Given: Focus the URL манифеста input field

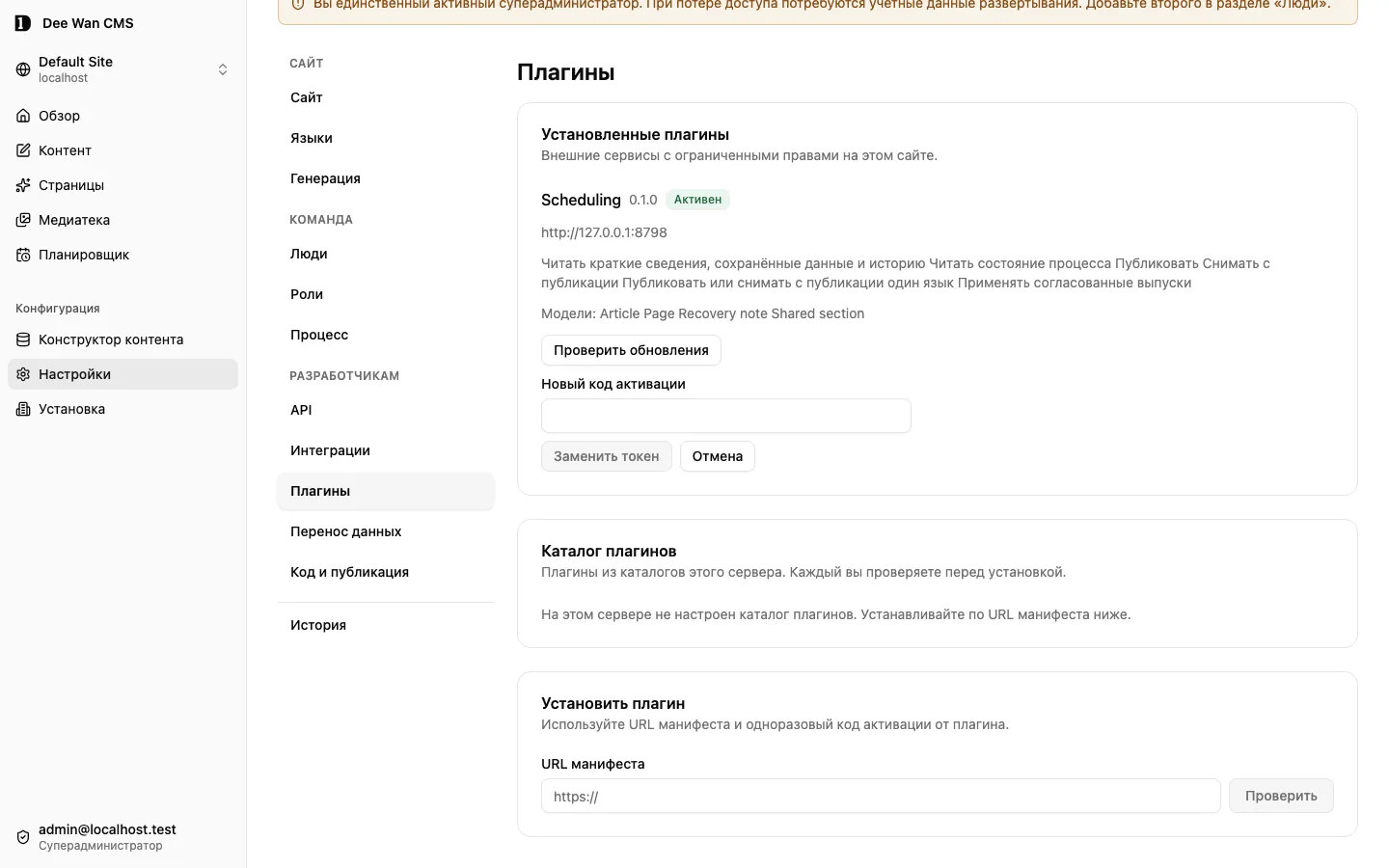Looking at the screenshot, I should [881, 796].
